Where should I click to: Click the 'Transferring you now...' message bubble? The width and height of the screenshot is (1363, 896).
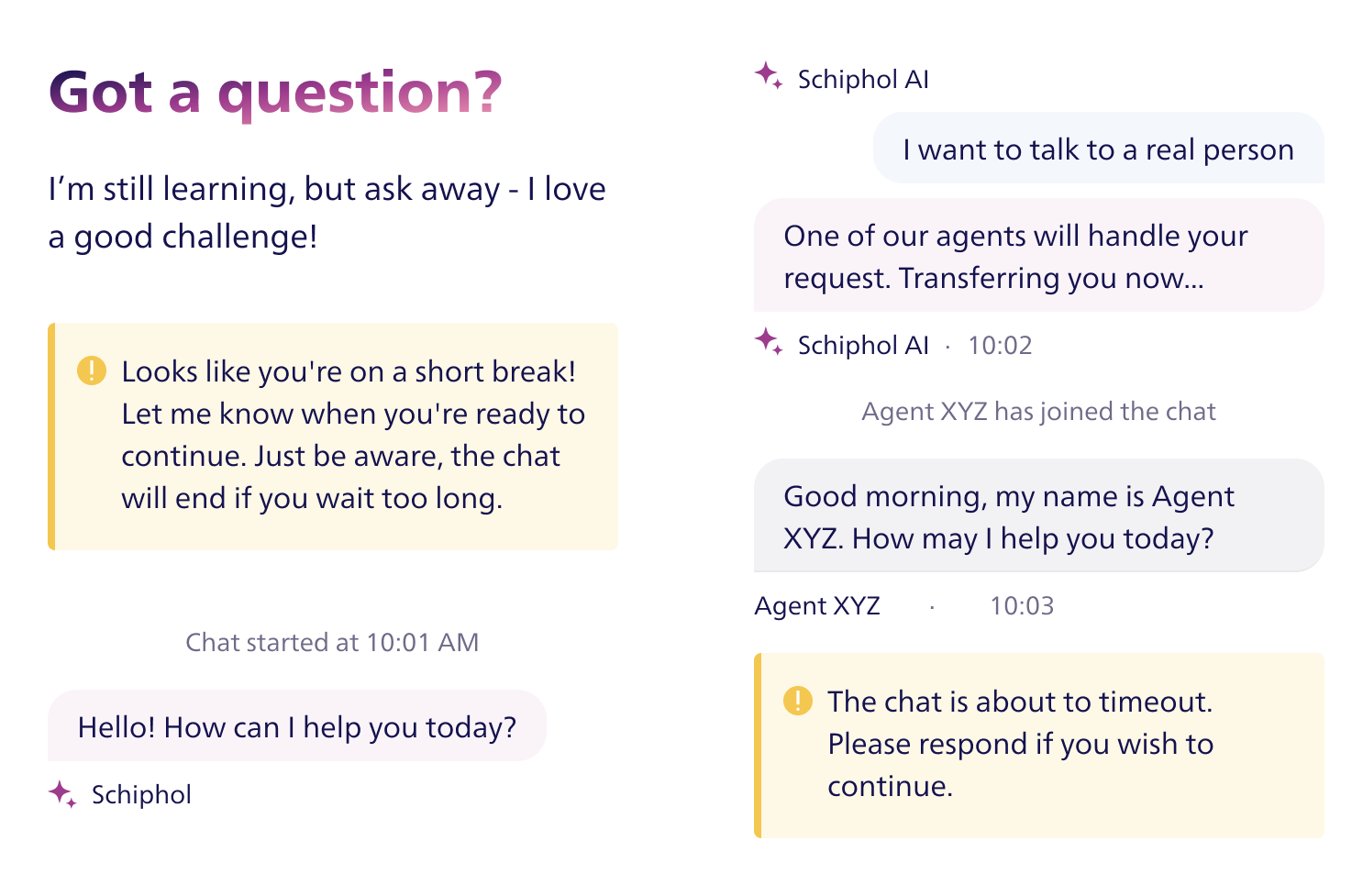(x=1039, y=256)
